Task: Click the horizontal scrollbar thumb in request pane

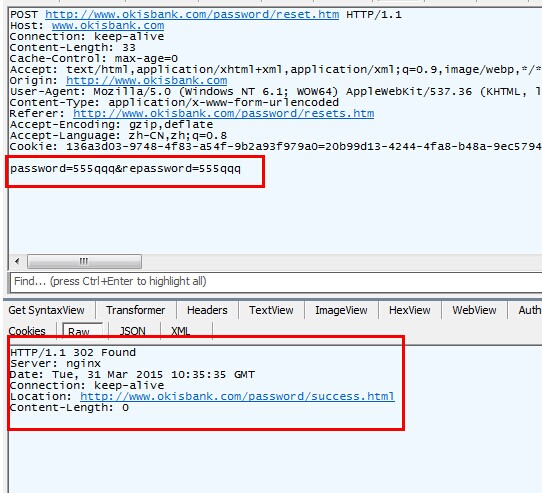Action: (84, 261)
